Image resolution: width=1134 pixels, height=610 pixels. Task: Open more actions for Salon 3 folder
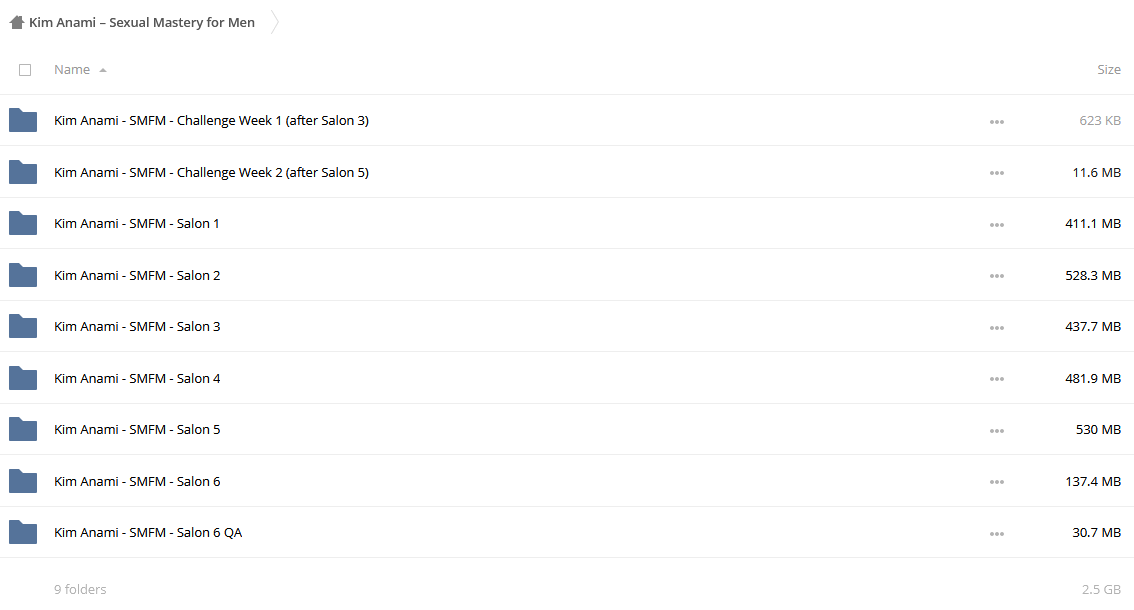click(x=997, y=328)
